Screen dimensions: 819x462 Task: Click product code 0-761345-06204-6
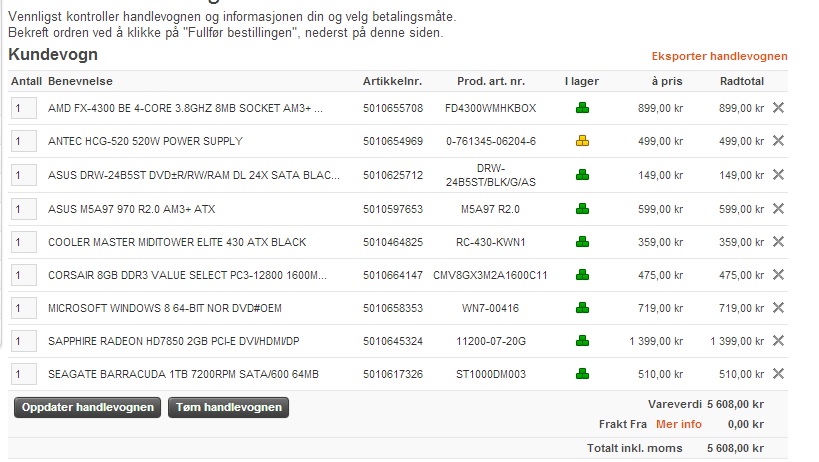coord(490,141)
